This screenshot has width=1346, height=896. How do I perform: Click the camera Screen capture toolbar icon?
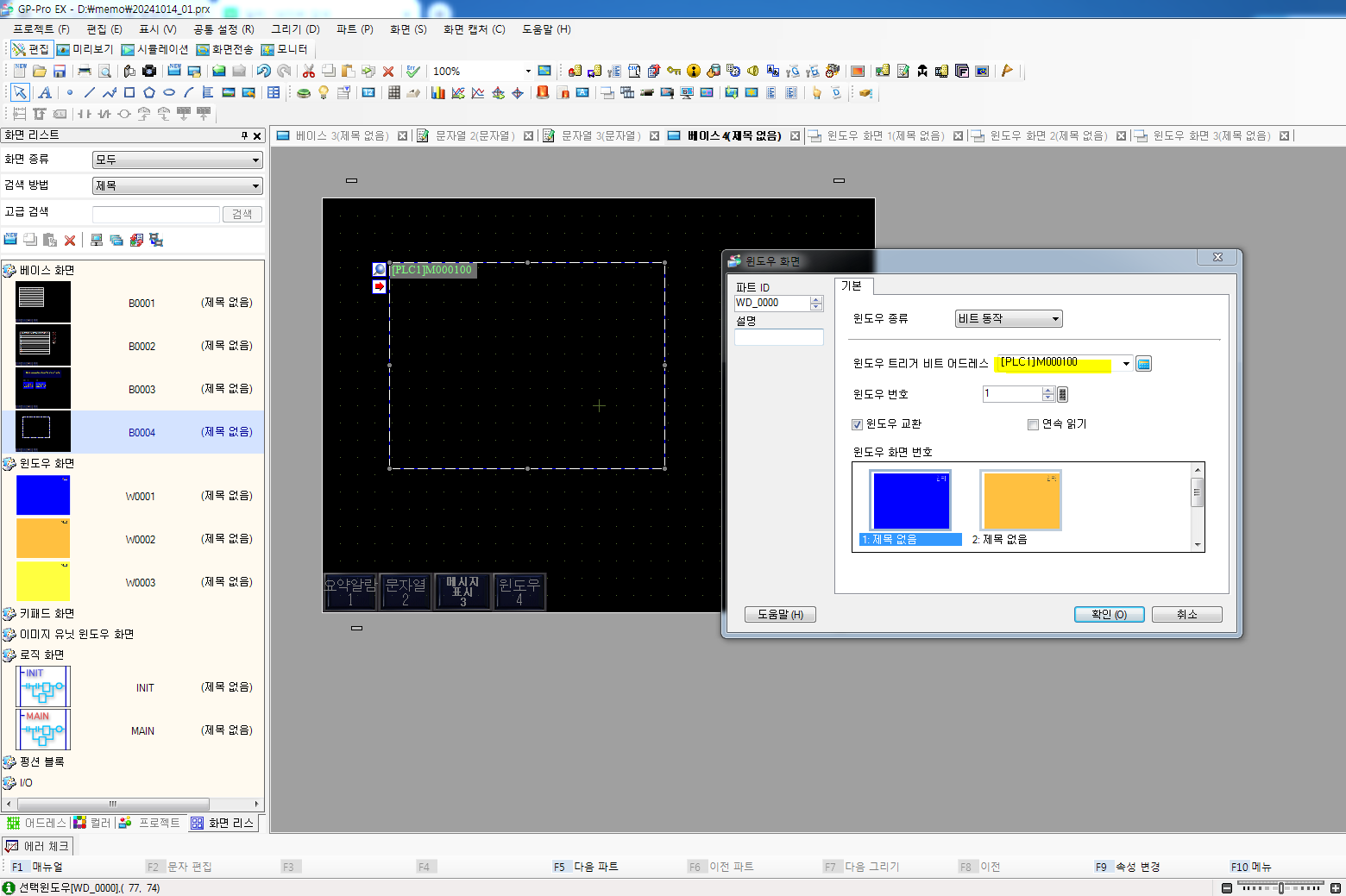149,72
